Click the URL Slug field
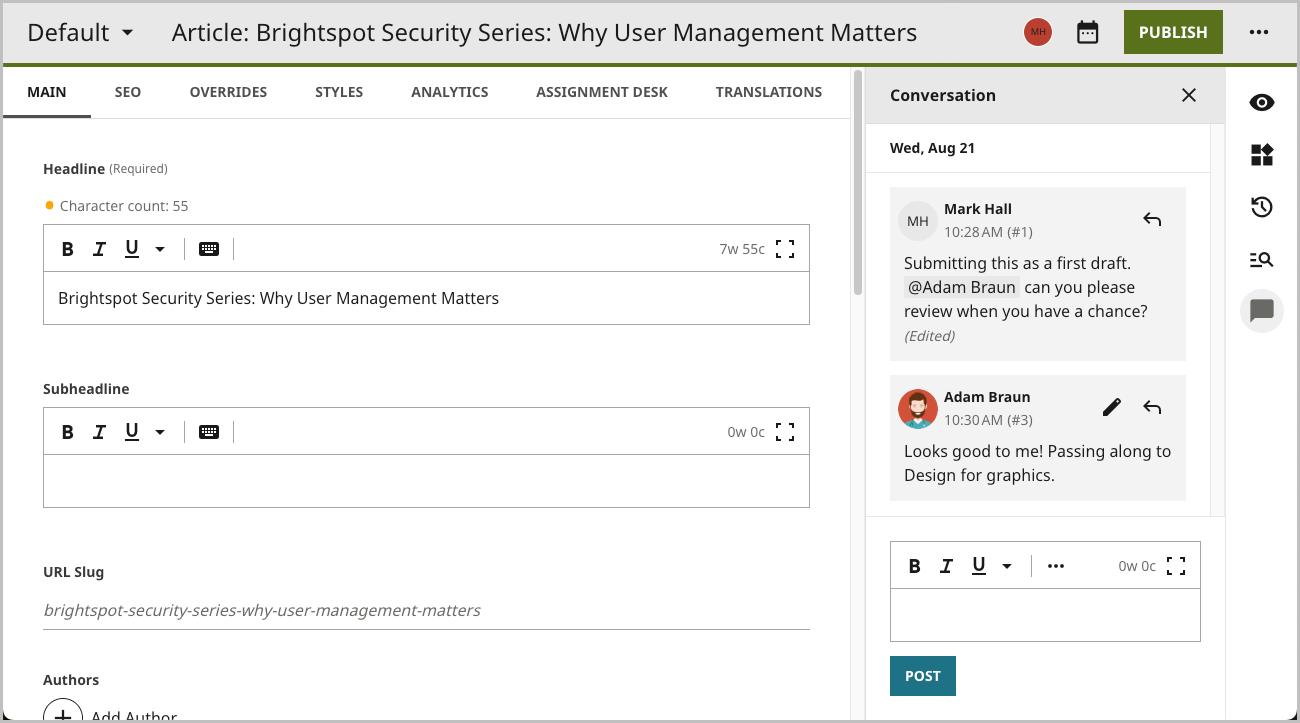Image resolution: width=1300 pixels, height=723 pixels. [426, 610]
